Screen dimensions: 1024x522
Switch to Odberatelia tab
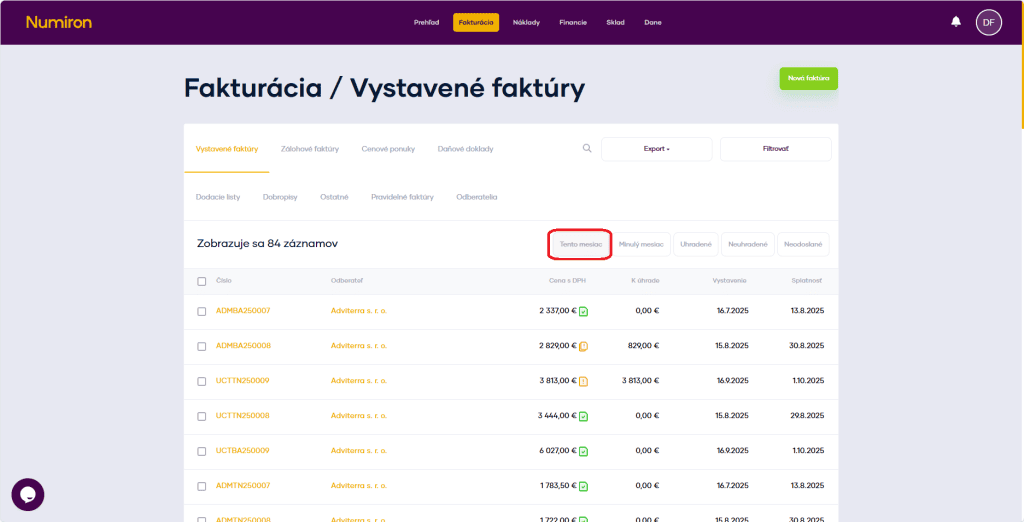[x=477, y=197]
